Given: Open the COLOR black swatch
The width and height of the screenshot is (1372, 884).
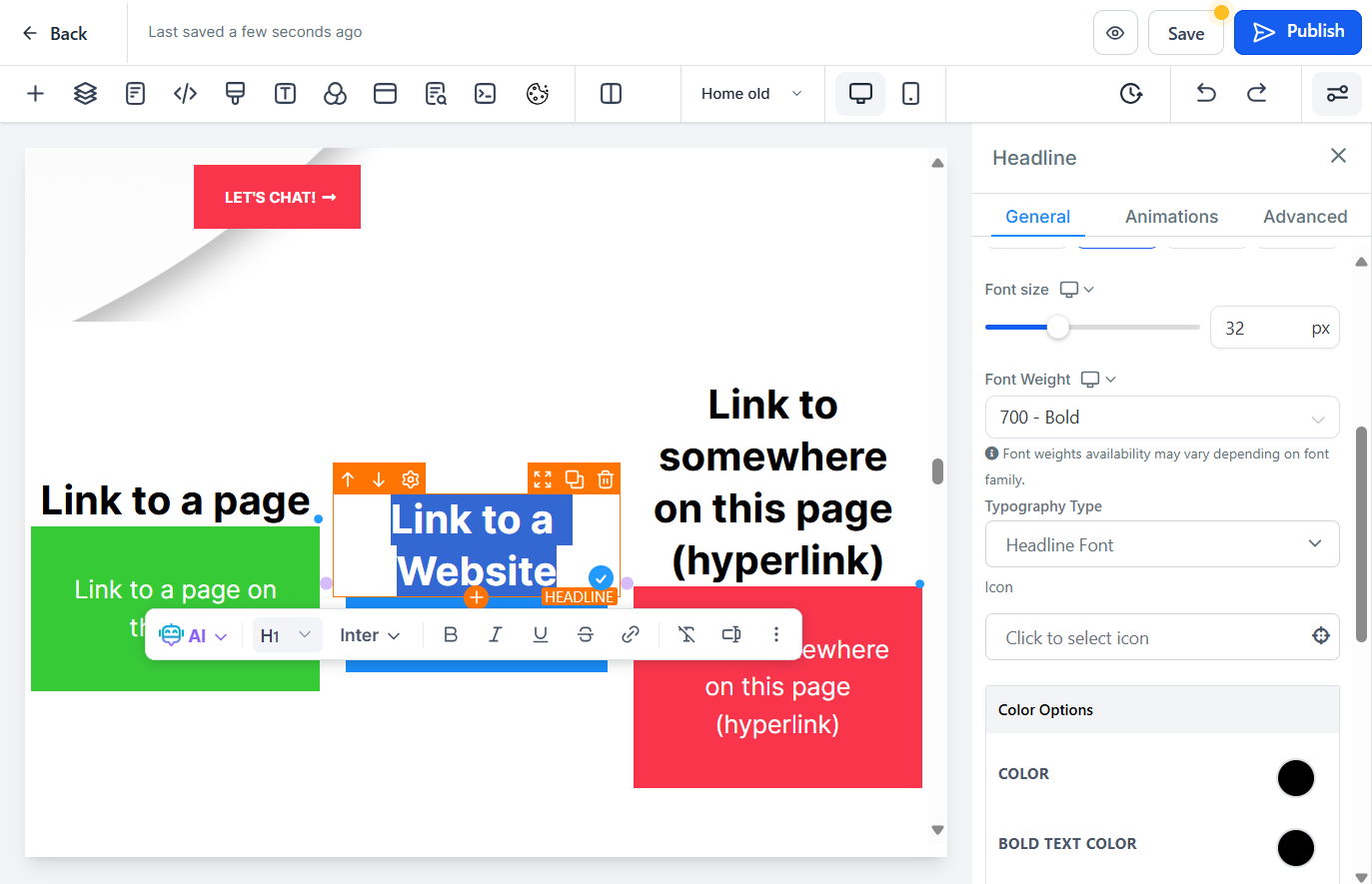Looking at the screenshot, I should tap(1295, 778).
